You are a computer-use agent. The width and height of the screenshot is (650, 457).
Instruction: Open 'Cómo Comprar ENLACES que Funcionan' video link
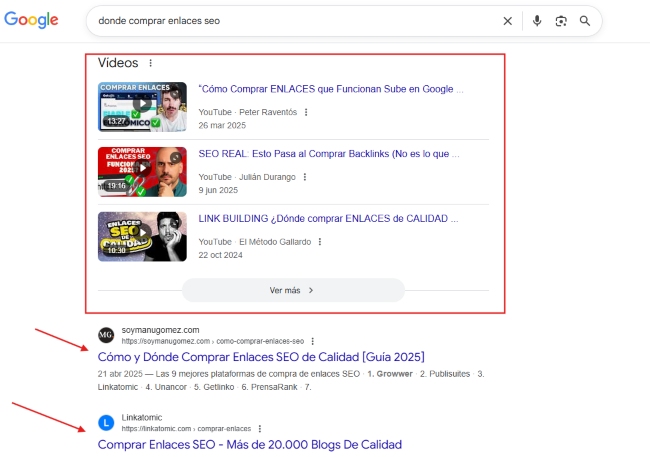pyautogui.click(x=331, y=89)
